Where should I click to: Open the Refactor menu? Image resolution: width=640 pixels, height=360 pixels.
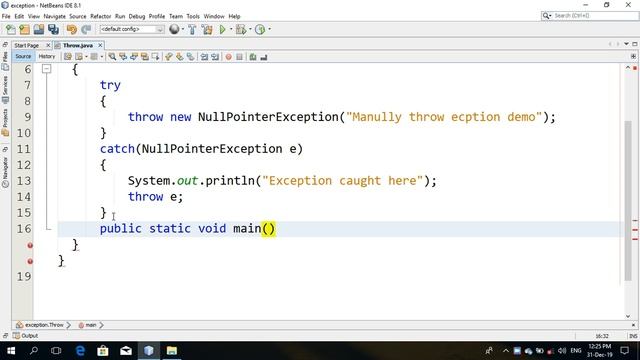(x=100, y=16)
